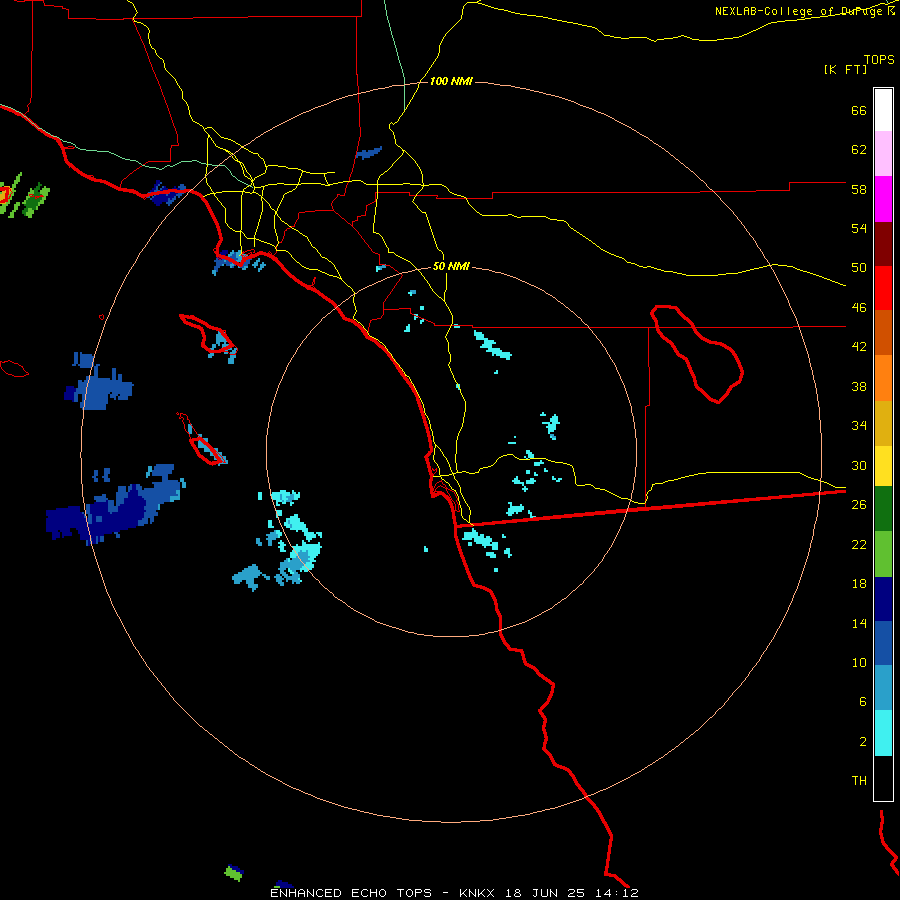Select the 42 legend value

[859, 346]
